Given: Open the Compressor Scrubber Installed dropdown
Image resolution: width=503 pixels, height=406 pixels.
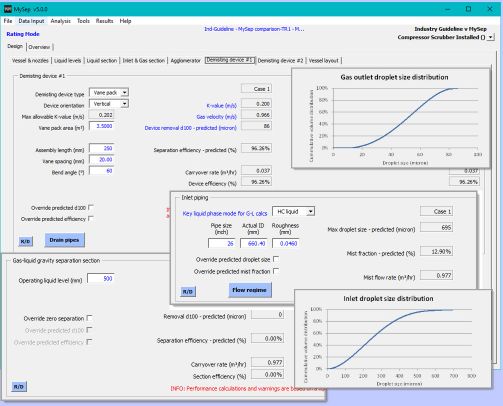Looking at the screenshot, I should point(490,37).
